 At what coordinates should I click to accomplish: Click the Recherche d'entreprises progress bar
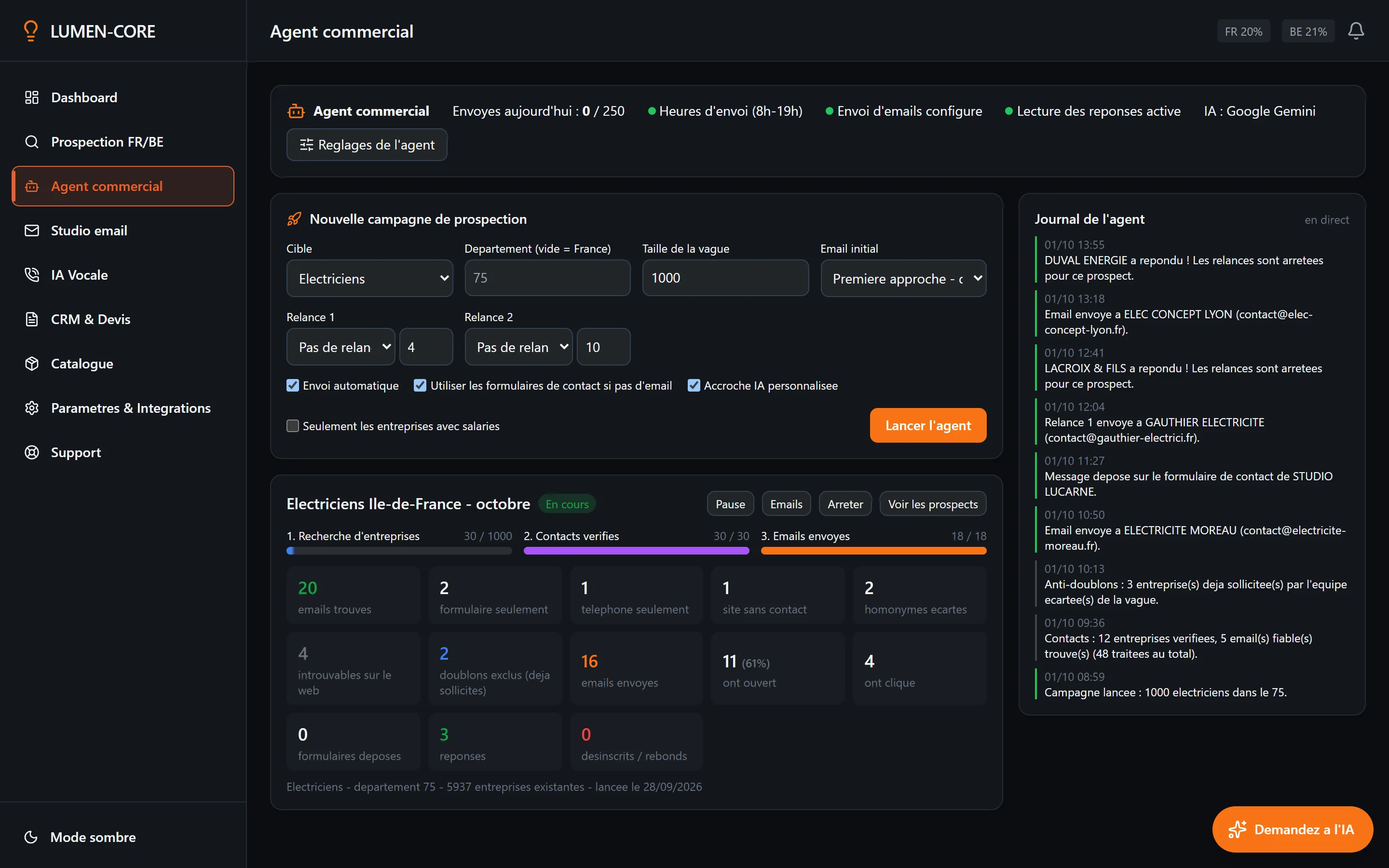pyautogui.click(x=399, y=551)
